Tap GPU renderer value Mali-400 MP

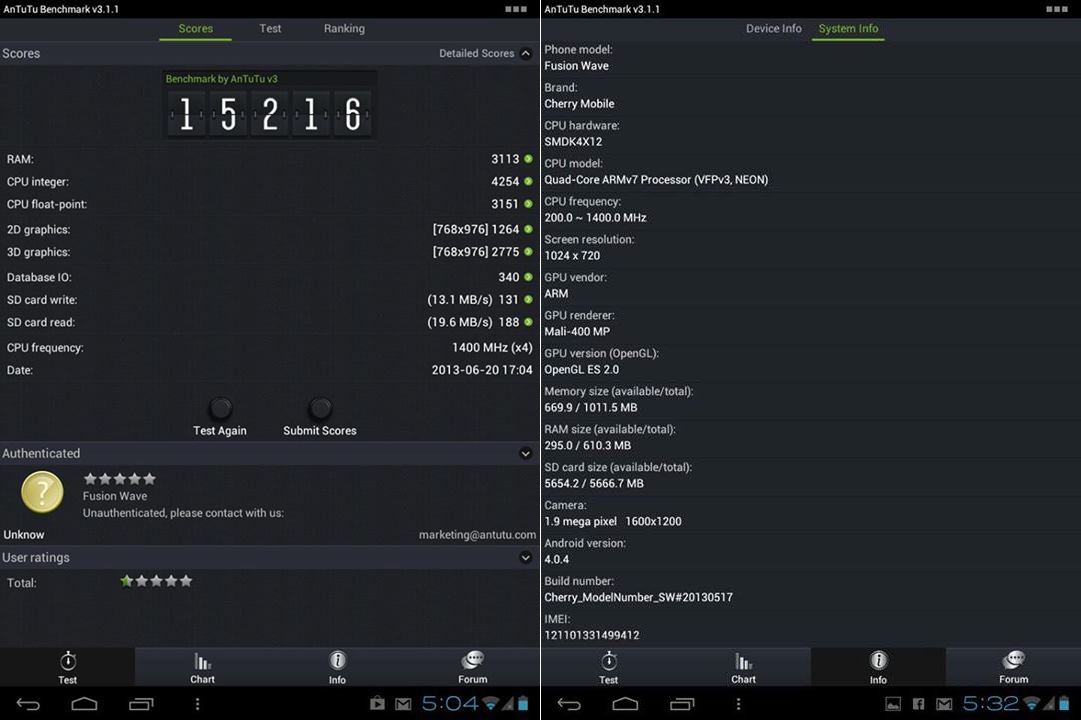point(577,331)
